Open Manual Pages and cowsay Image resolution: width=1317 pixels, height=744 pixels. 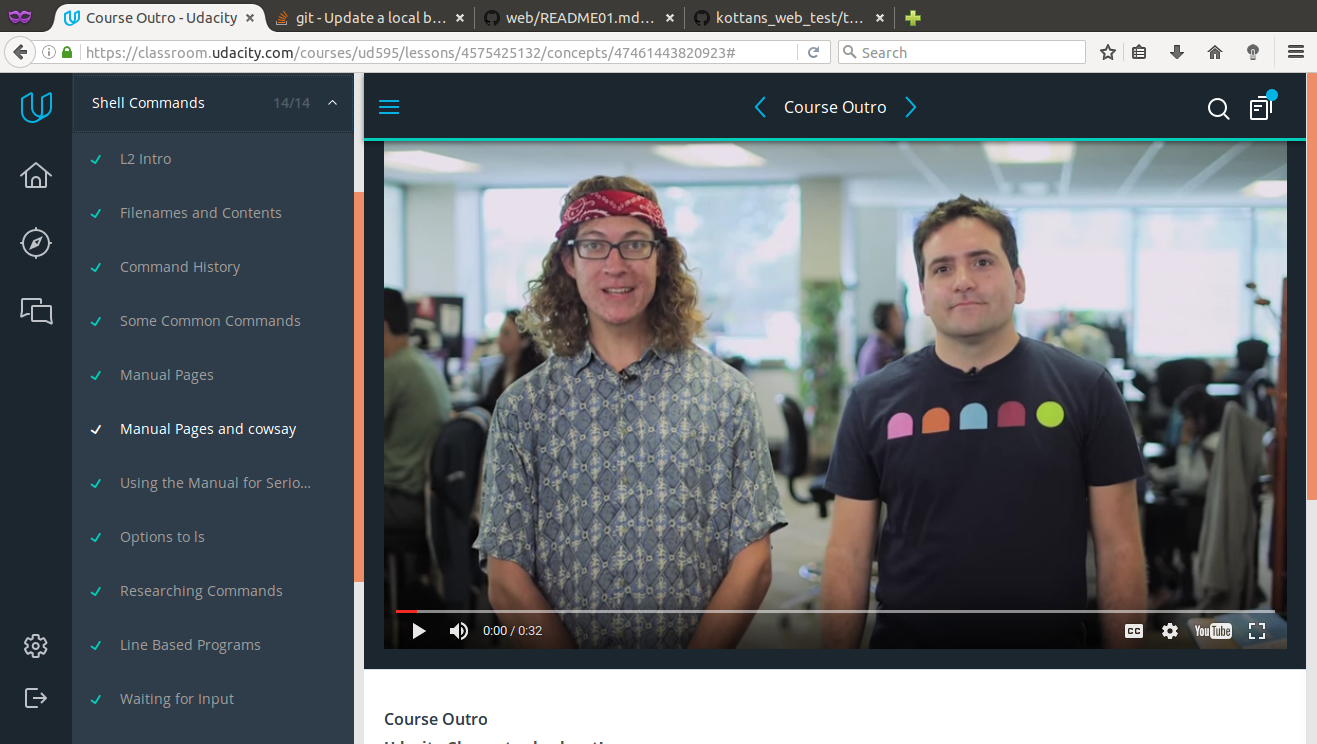click(208, 429)
